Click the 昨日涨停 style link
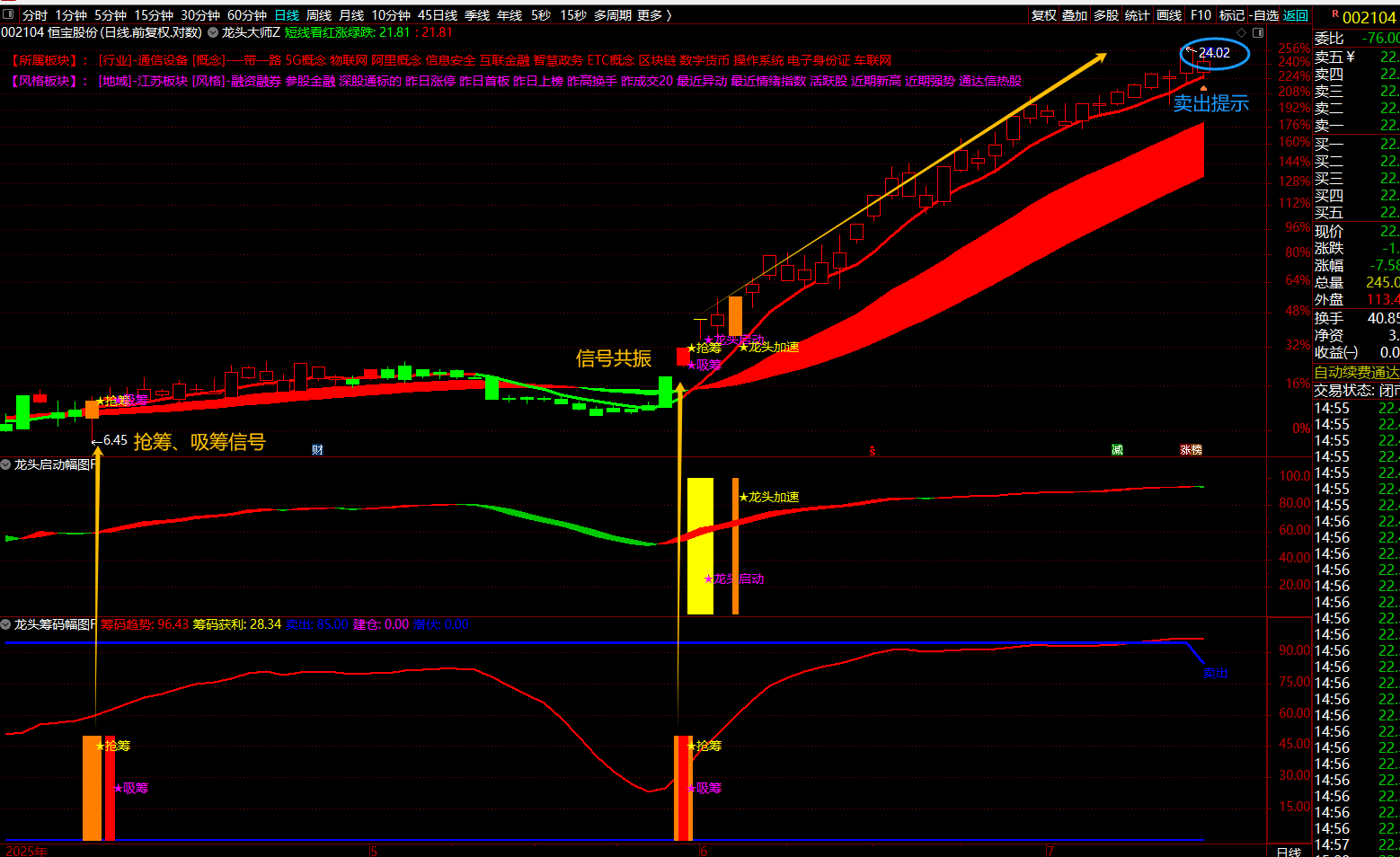This screenshot has width=1400, height=857. 430,81
